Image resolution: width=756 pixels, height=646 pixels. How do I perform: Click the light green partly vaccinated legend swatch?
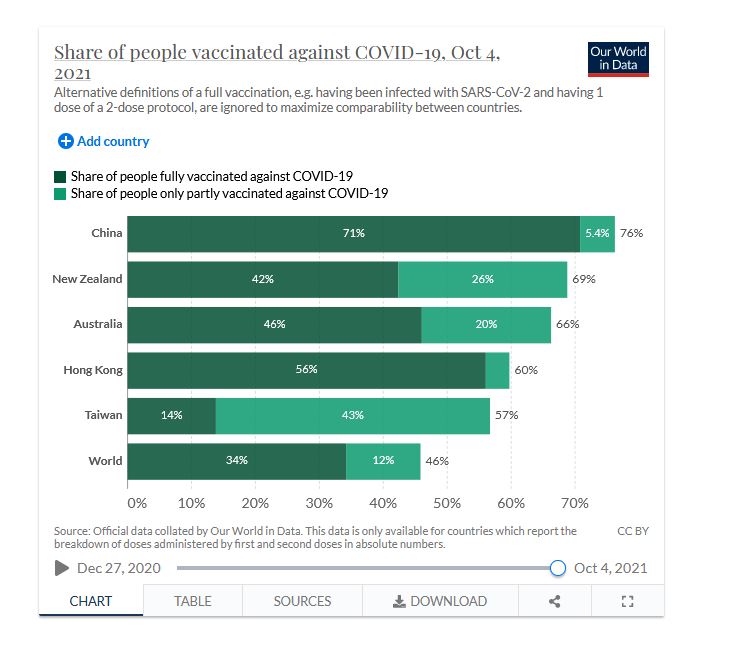[60, 194]
